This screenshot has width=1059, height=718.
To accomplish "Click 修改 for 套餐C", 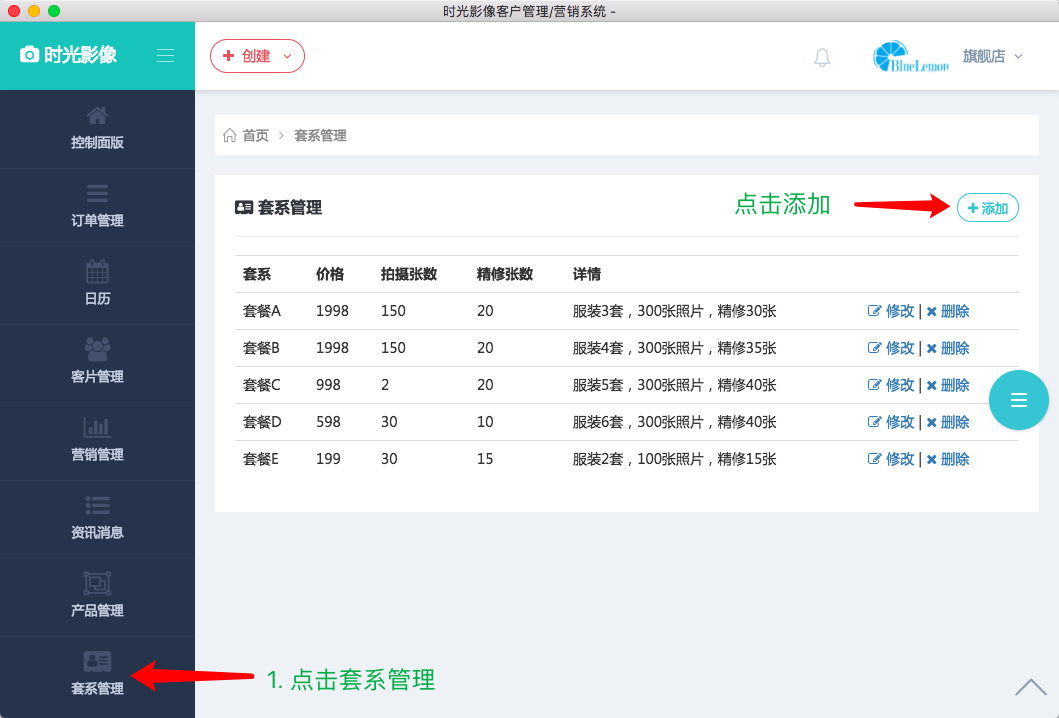I will 898,385.
